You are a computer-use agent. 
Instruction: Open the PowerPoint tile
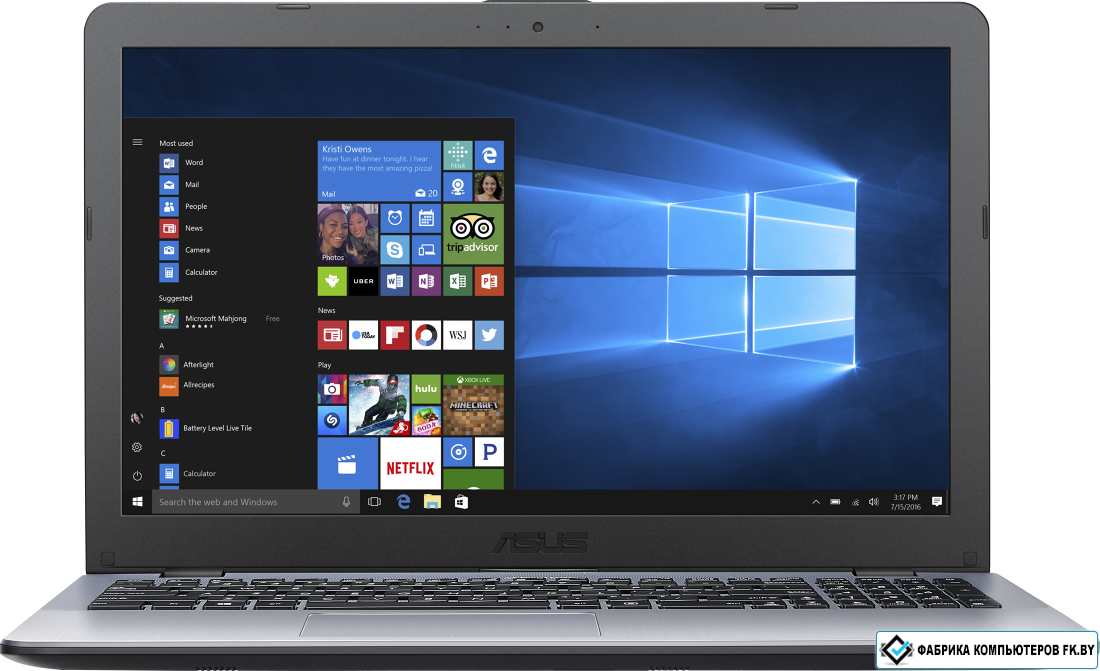(x=489, y=281)
